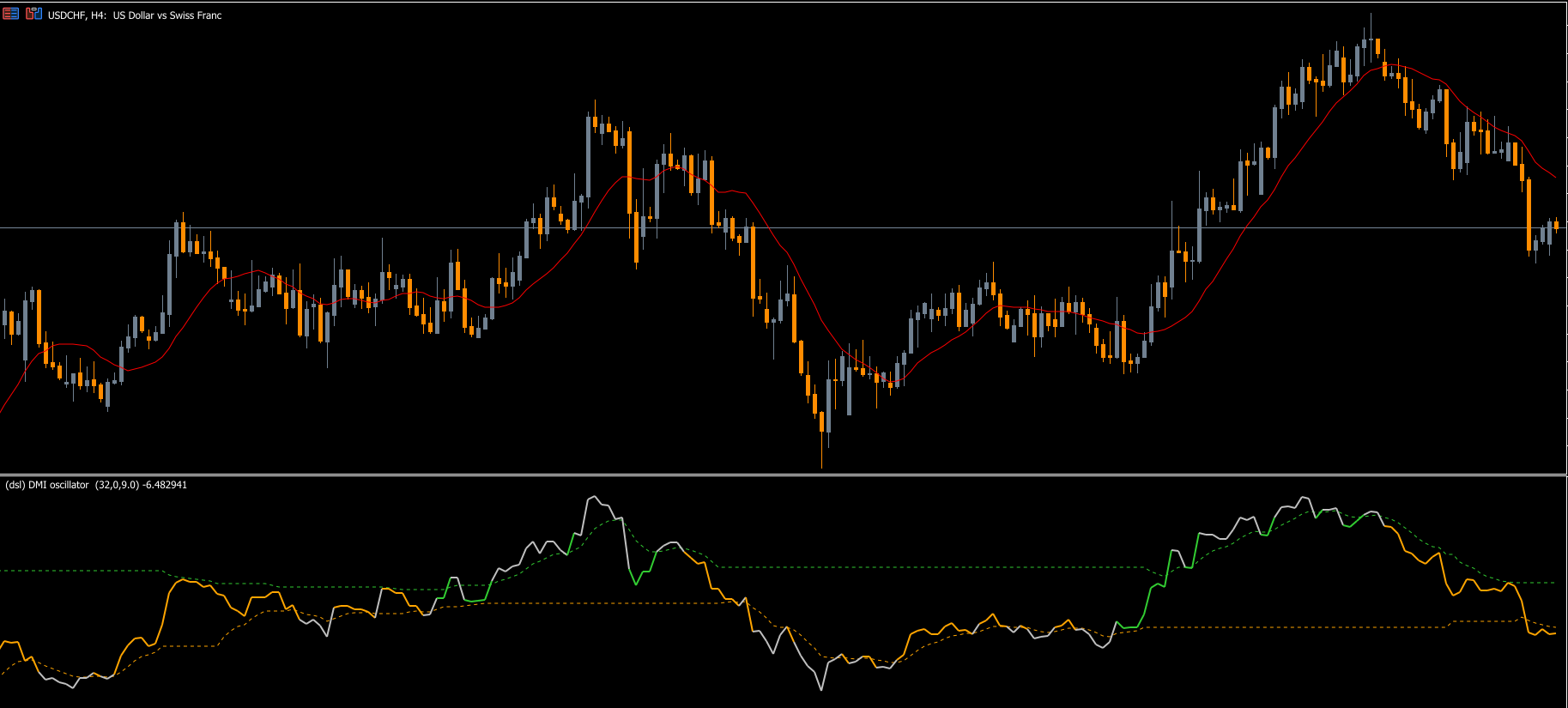
Task: Click the last orange point of oscillator line
Action: tap(1555, 633)
